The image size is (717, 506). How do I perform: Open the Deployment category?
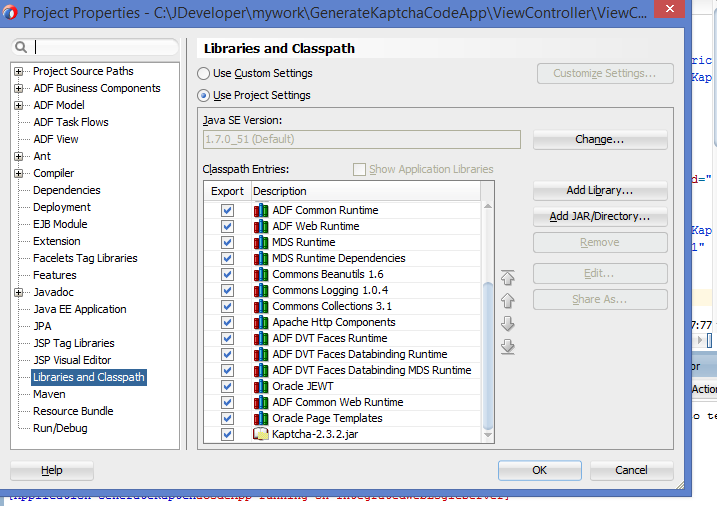tap(62, 207)
